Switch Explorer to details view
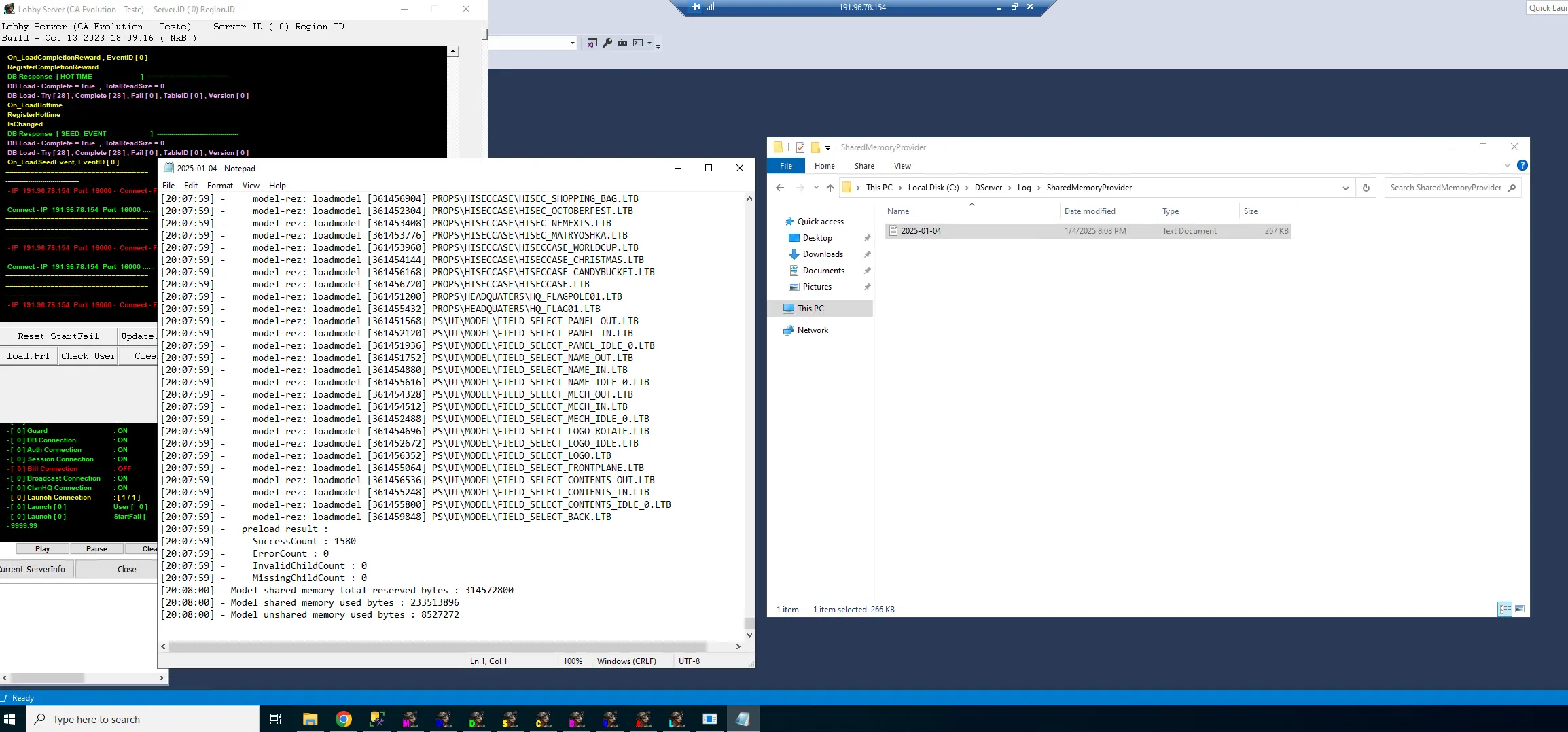The width and height of the screenshot is (1568, 732). click(x=1505, y=609)
